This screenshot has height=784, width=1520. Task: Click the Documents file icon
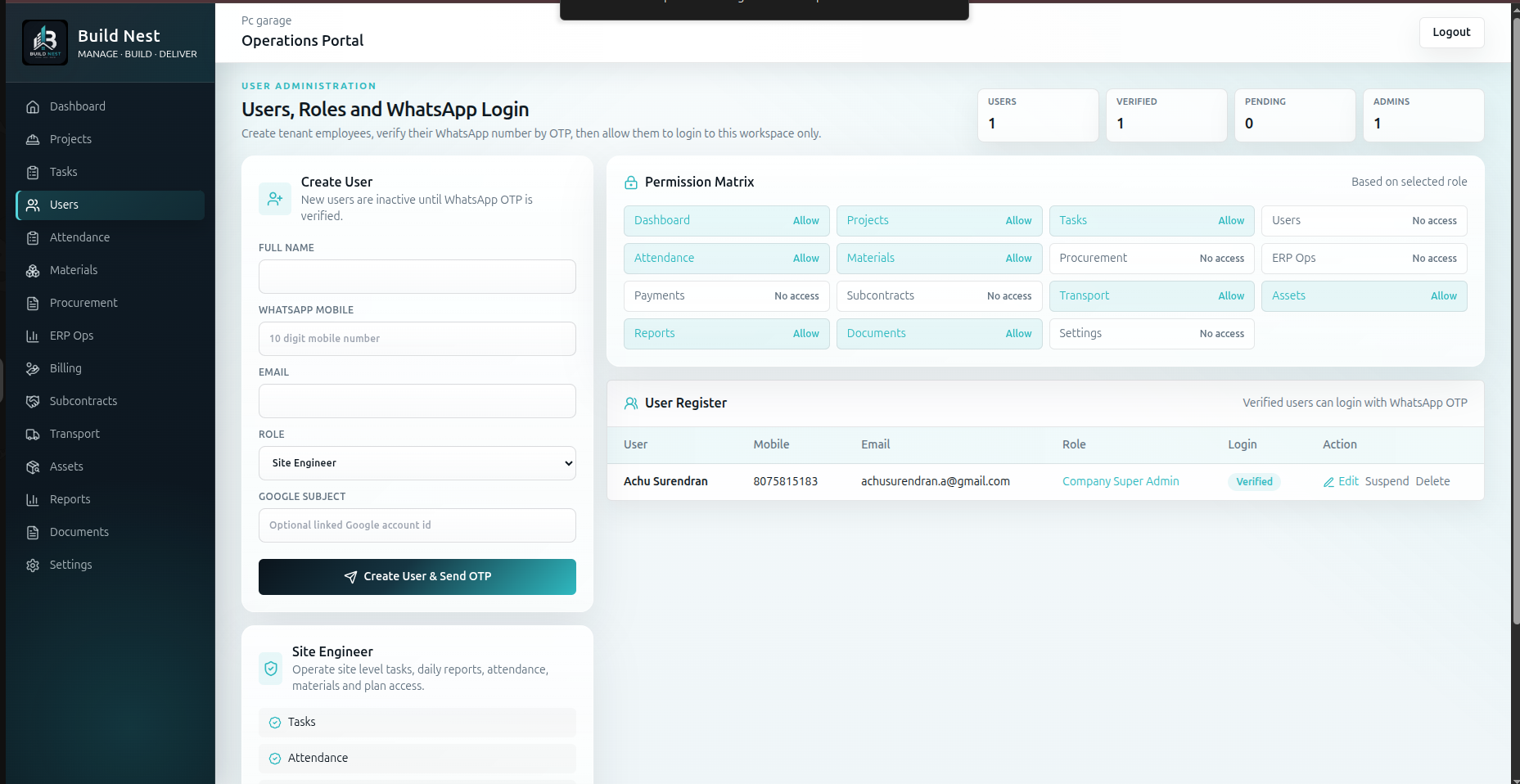point(33,532)
